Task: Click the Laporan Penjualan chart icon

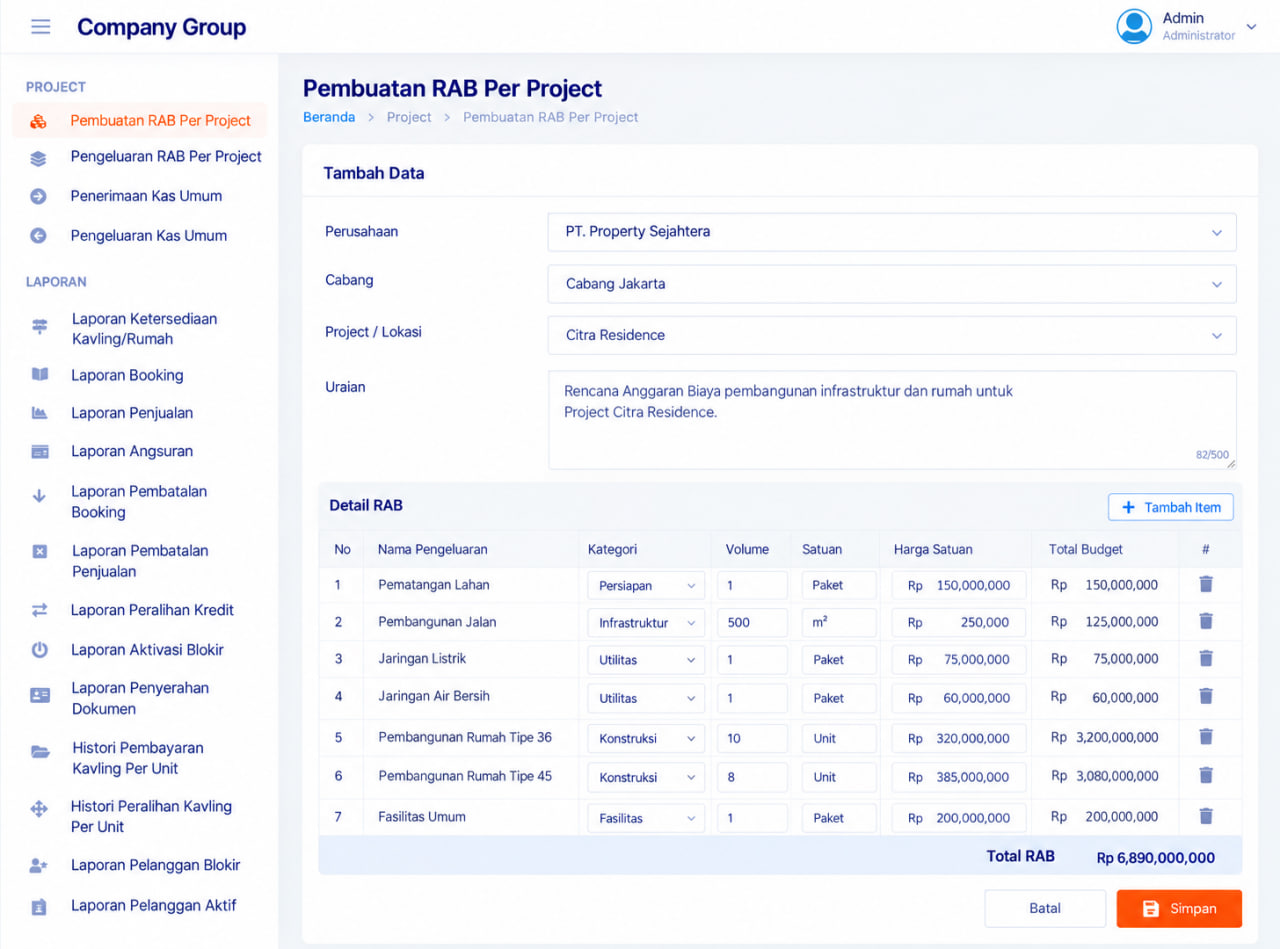Action: [40, 413]
